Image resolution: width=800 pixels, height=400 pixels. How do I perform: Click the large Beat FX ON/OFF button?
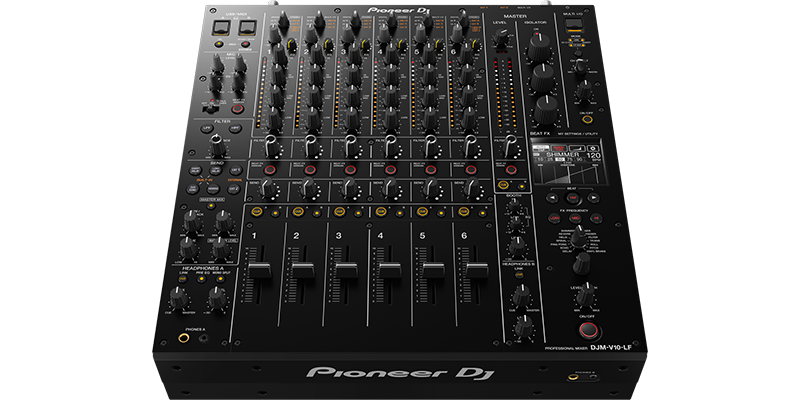pos(588,330)
